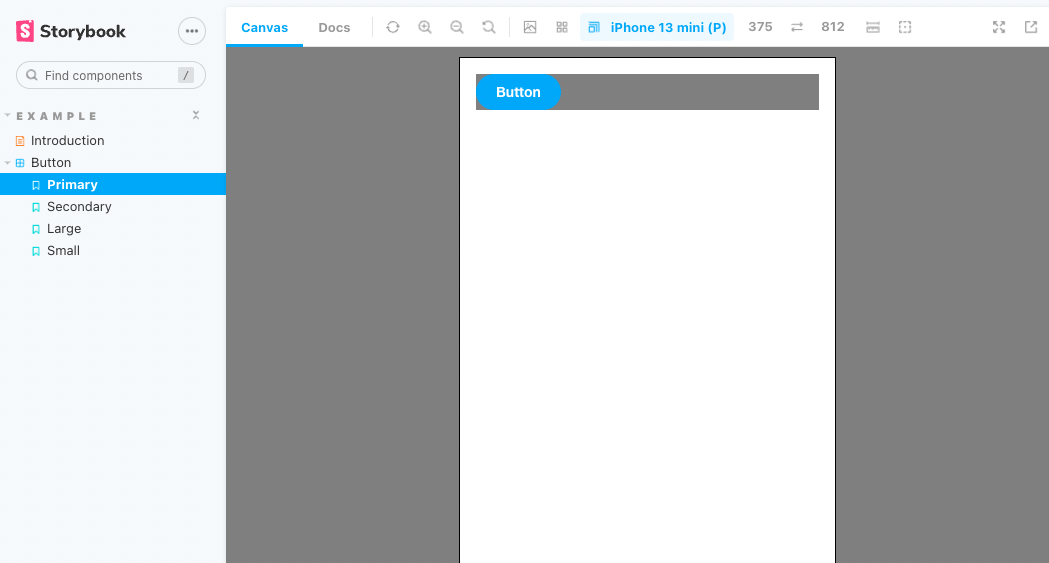
Task: Click the expand-collapse all icon beside EXAMPLE
Action: tap(196, 115)
